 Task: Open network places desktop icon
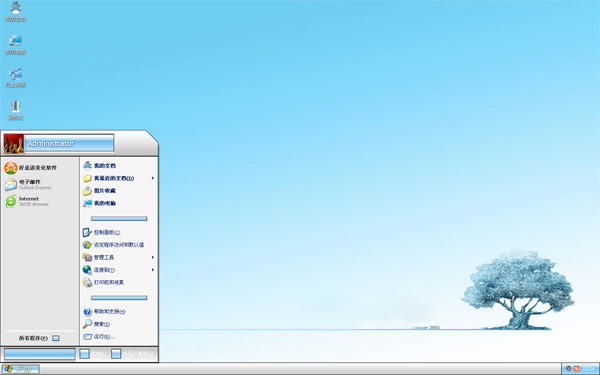click(x=15, y=78)
